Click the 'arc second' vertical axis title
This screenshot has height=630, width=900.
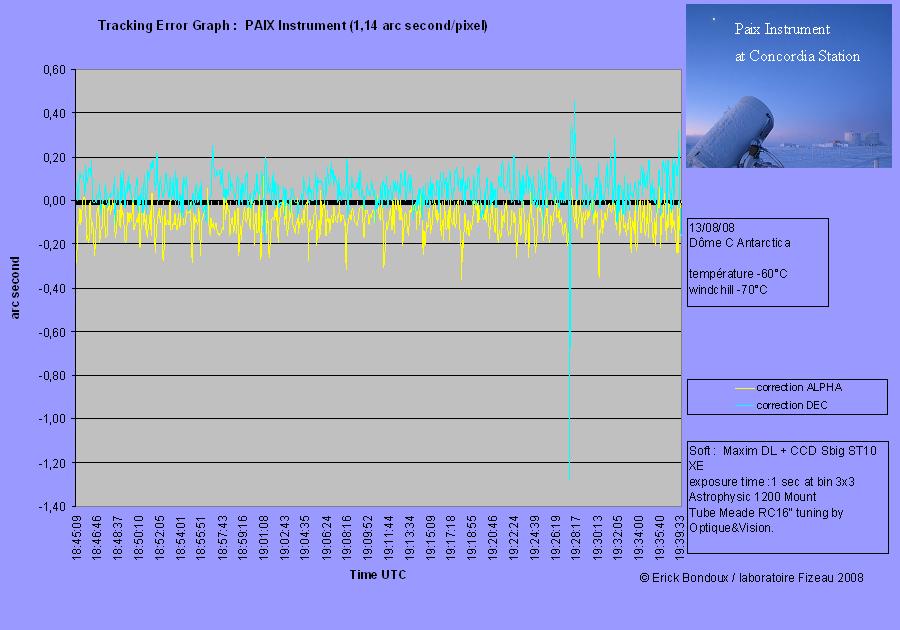pyautogui.click(x=15, y=287)
